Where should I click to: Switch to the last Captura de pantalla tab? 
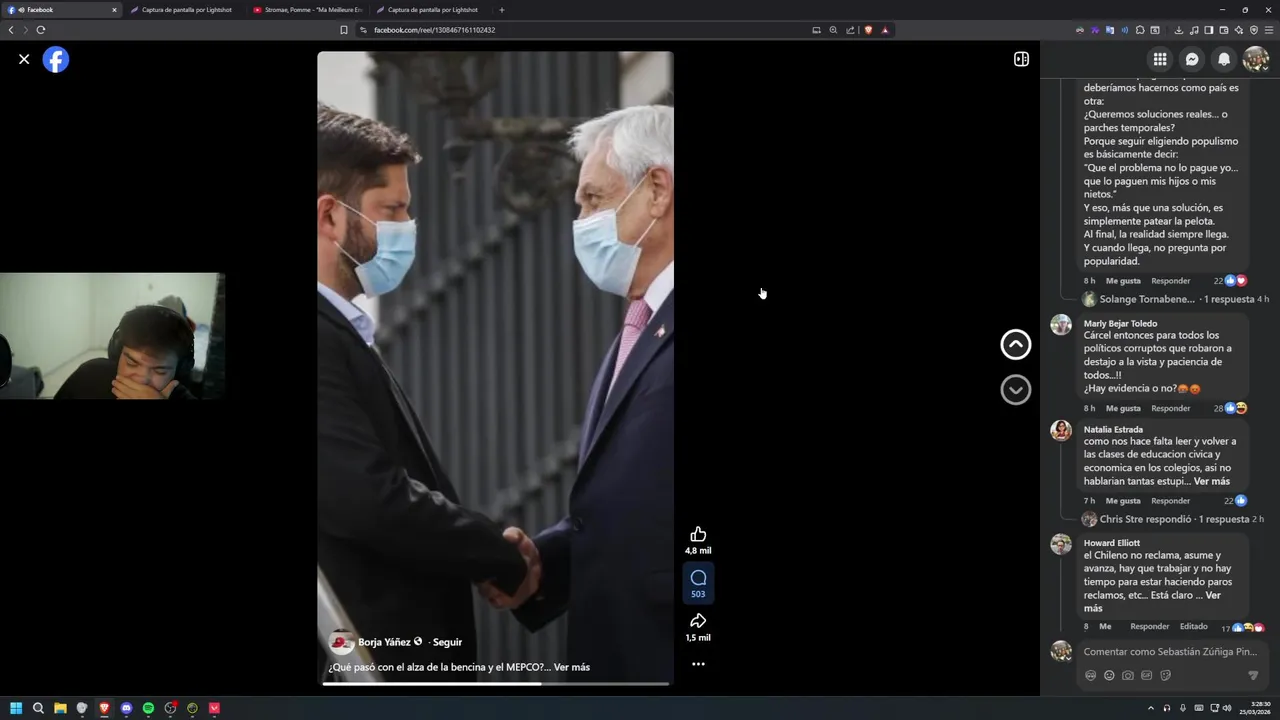431,10
